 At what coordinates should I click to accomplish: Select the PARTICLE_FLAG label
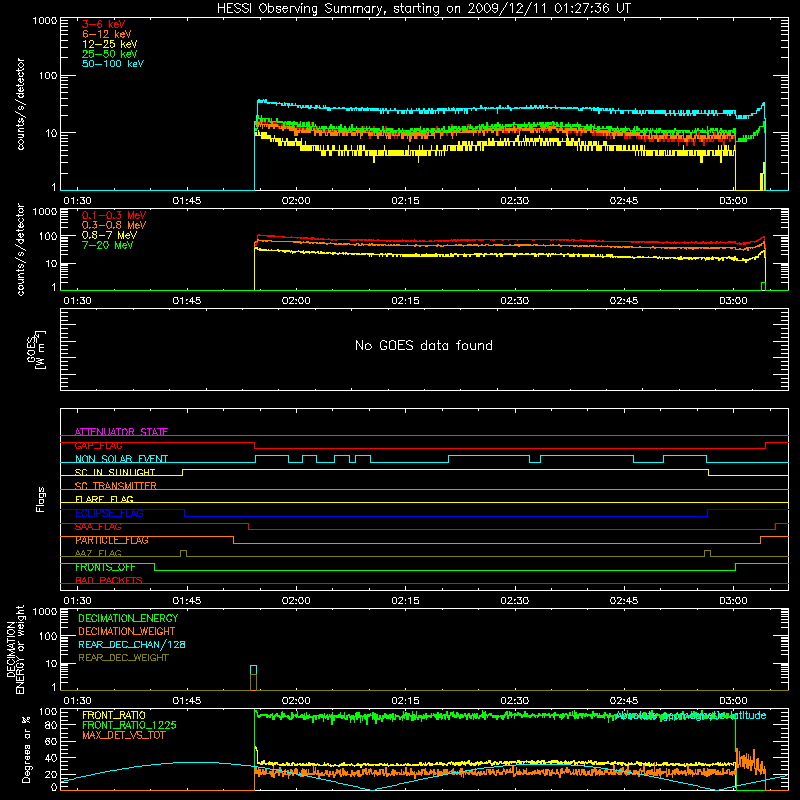point(112,540)
